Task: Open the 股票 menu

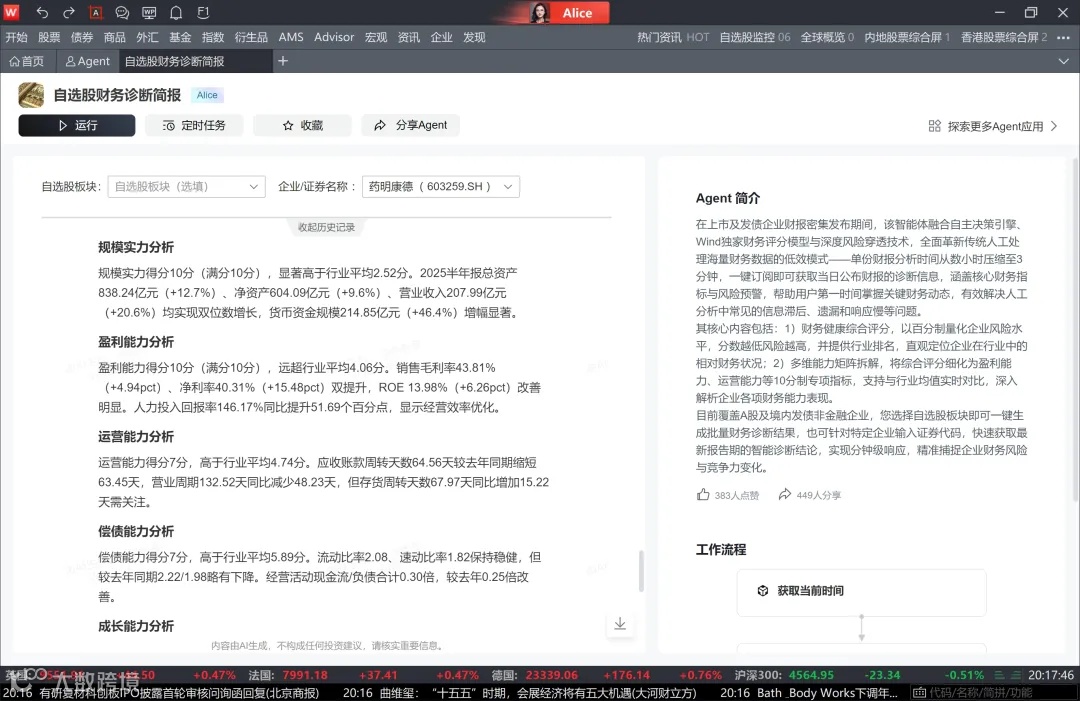Action: tap(49, 37)
